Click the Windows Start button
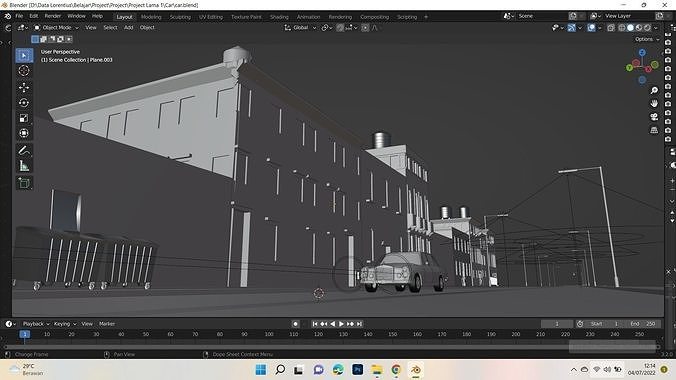676x380 pixels. [x=261, y=370]
